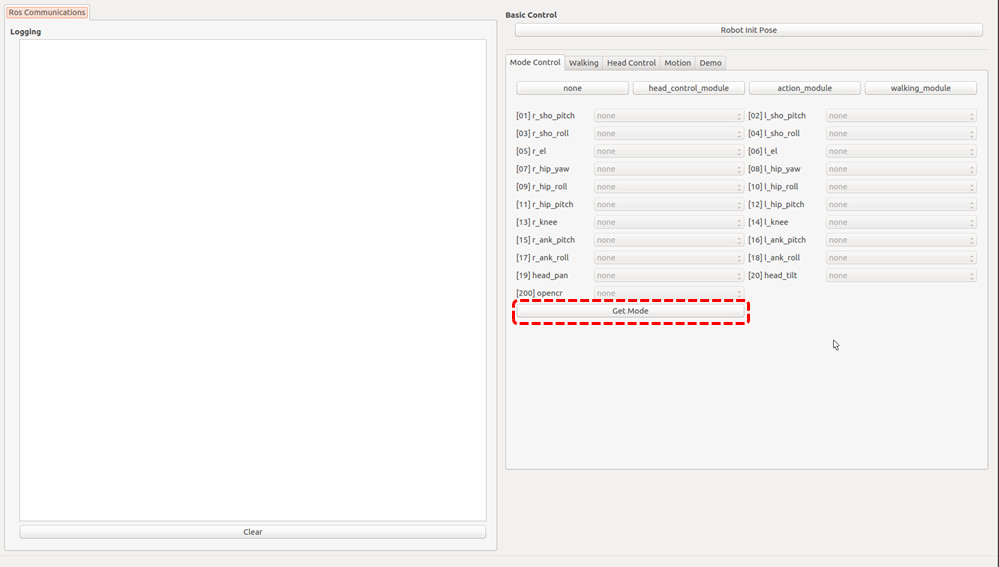Screen dimensions: 999x567
Task: Open the l_sho_pitch module dropdown
Action: (901, 116)
